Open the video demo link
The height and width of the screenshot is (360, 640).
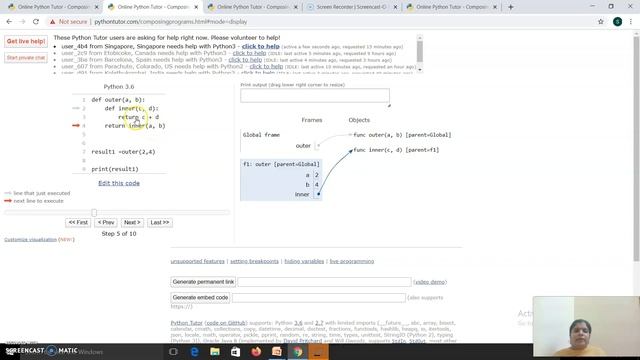coord(430,282)
